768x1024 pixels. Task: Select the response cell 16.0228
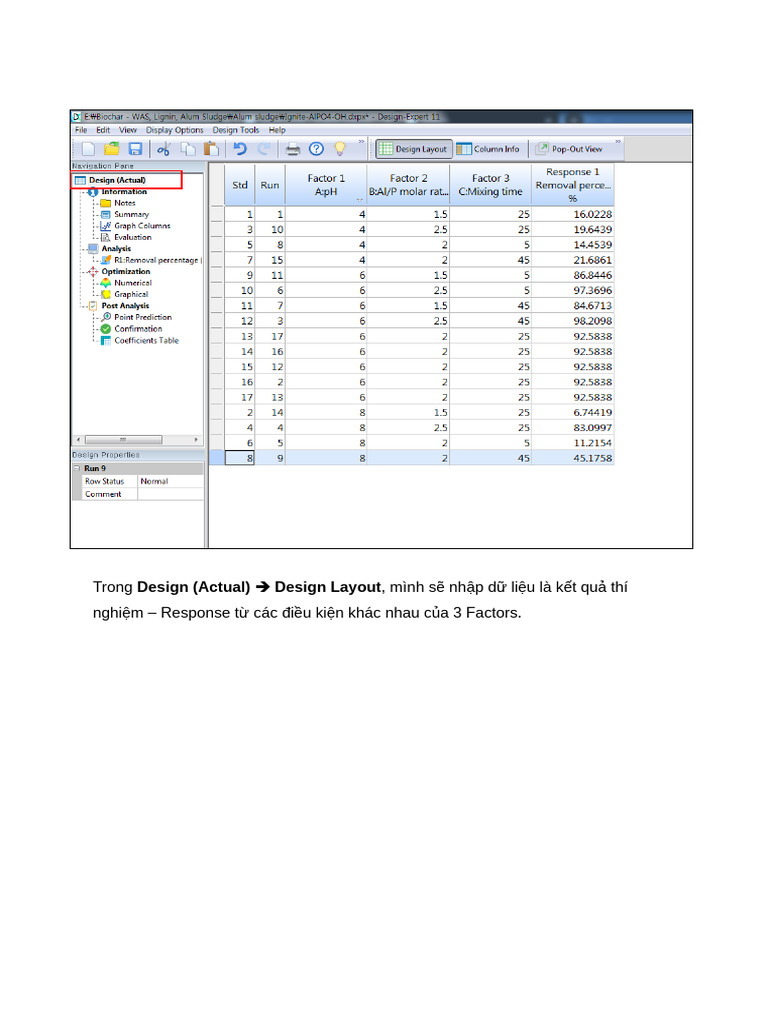(x=573, y=214)
